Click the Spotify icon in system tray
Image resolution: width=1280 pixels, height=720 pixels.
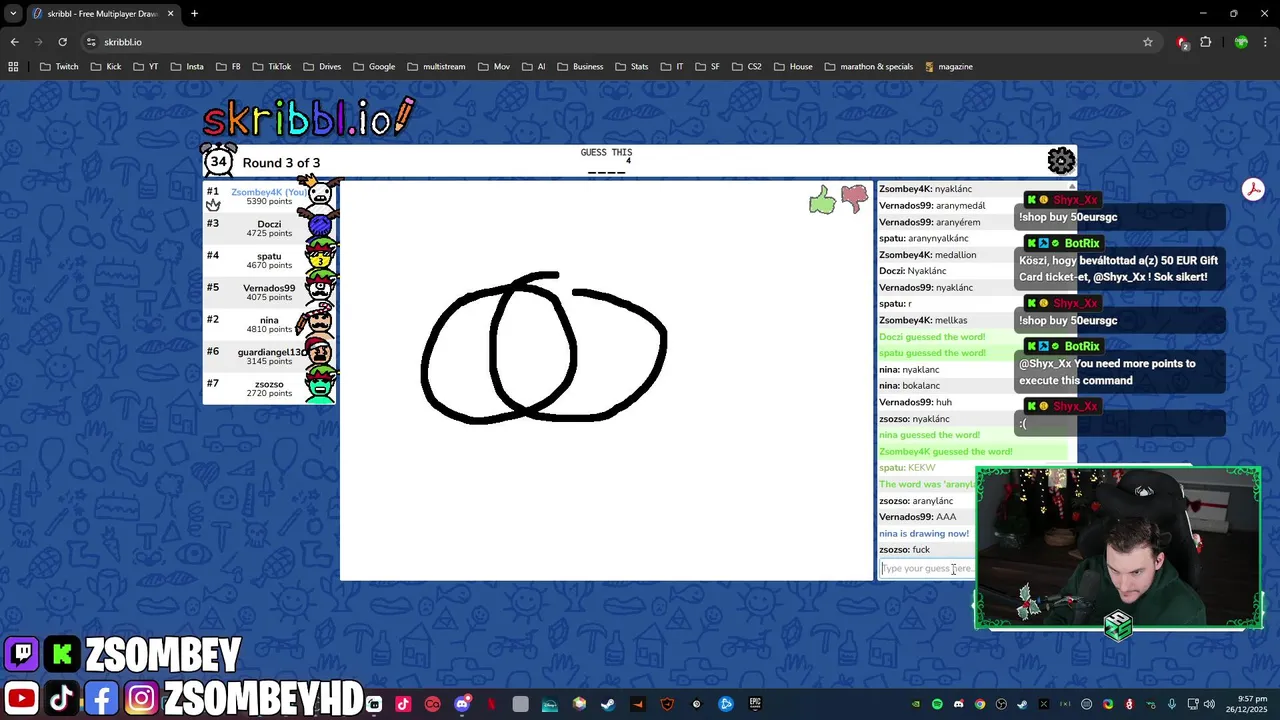pyautogui.click(x=937, y=704)
